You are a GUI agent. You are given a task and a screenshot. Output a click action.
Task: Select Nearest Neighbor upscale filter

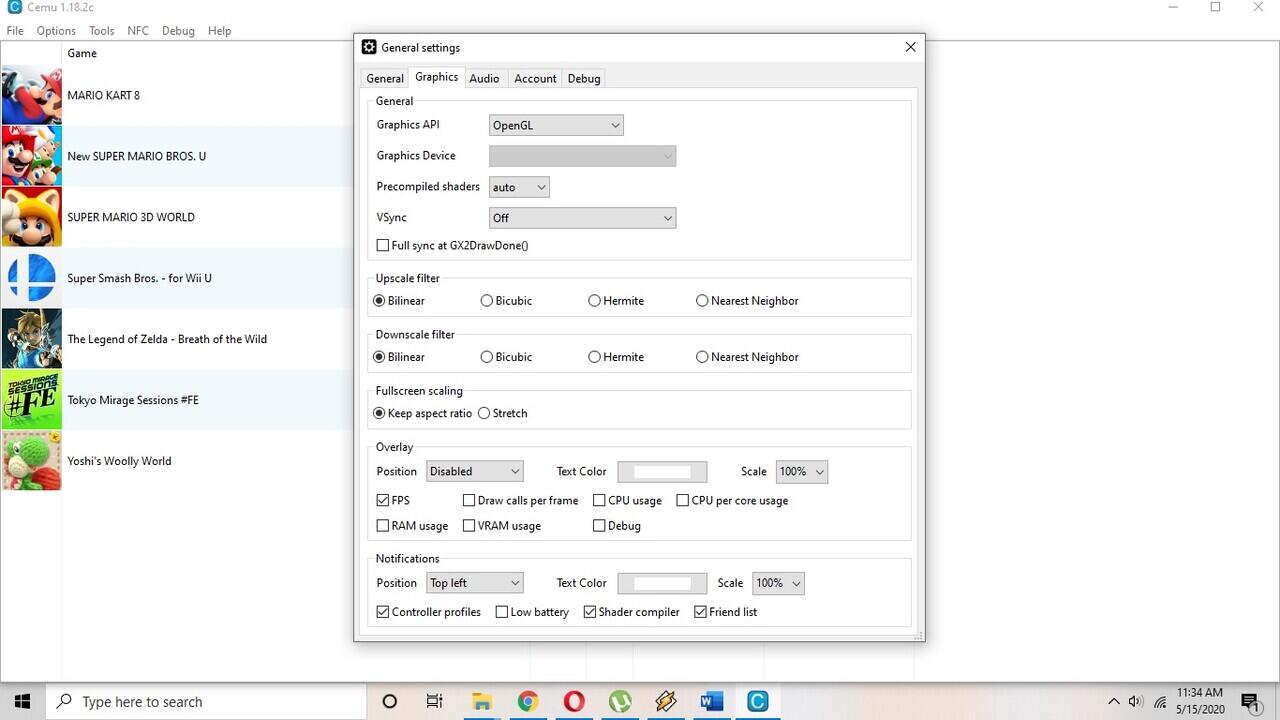pos(747,300)
